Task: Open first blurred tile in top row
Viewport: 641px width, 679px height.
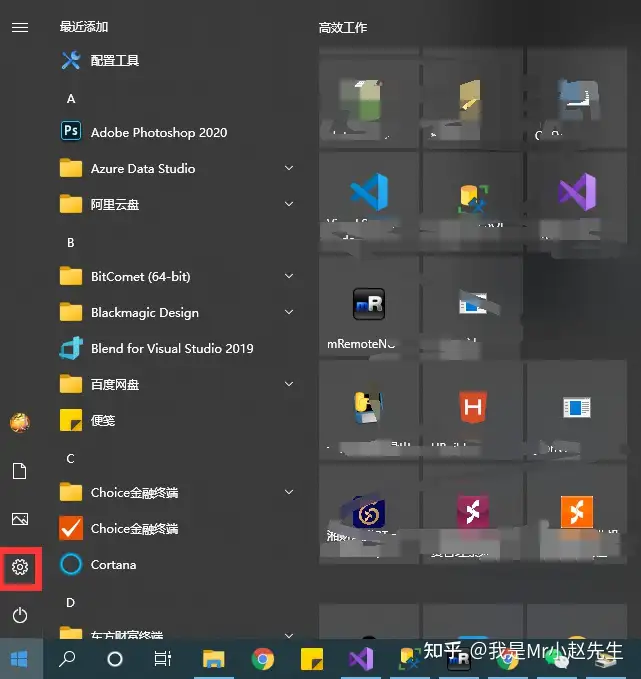Action: coord(369,97)
